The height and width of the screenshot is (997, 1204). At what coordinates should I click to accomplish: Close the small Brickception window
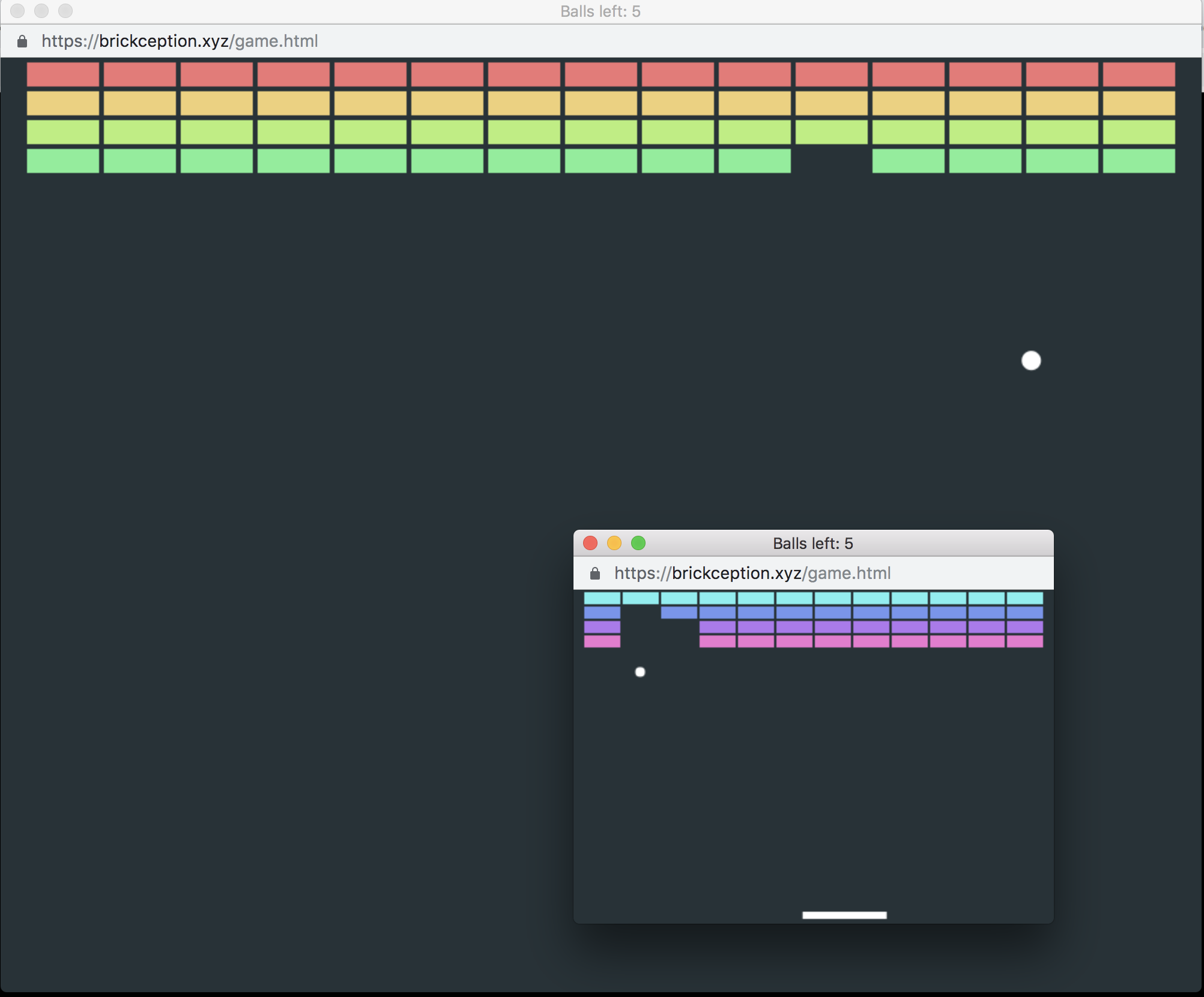click(590, 543)
